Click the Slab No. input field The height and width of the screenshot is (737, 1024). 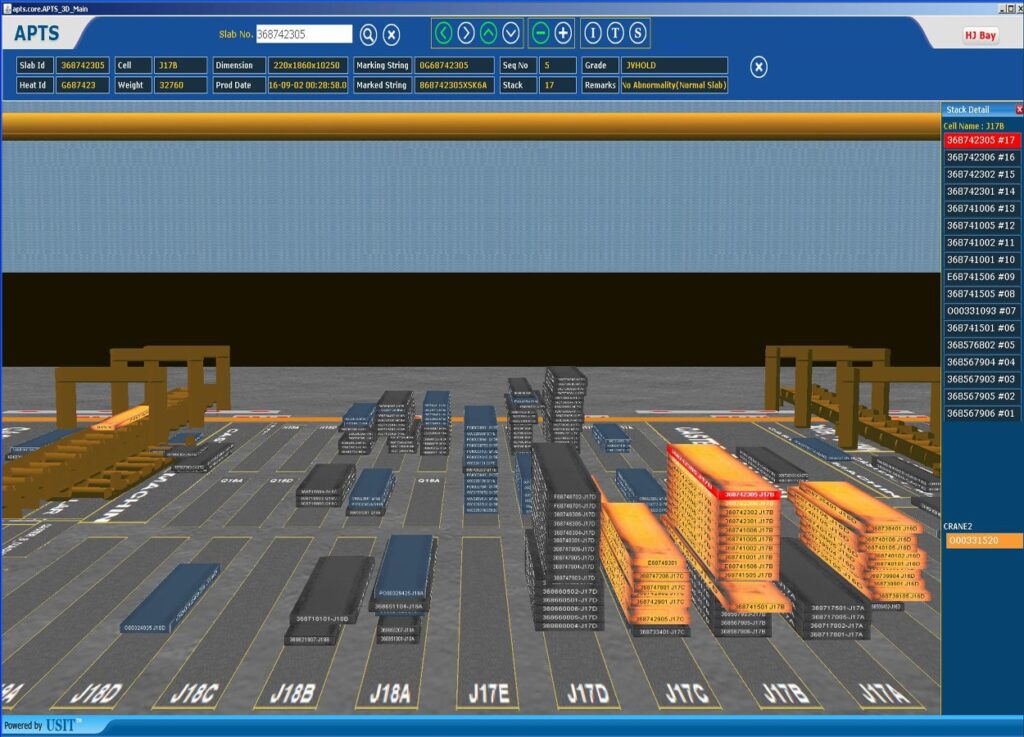pyautogui.click(x=304, y=34)
